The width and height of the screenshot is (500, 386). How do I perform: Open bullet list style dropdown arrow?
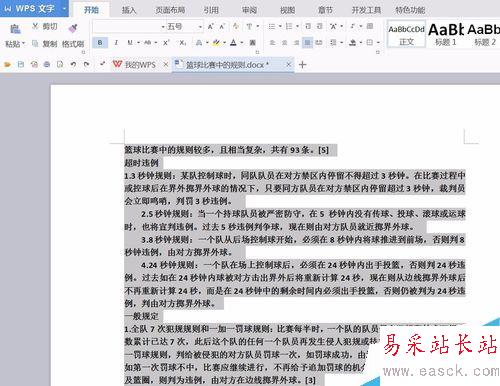280,26
